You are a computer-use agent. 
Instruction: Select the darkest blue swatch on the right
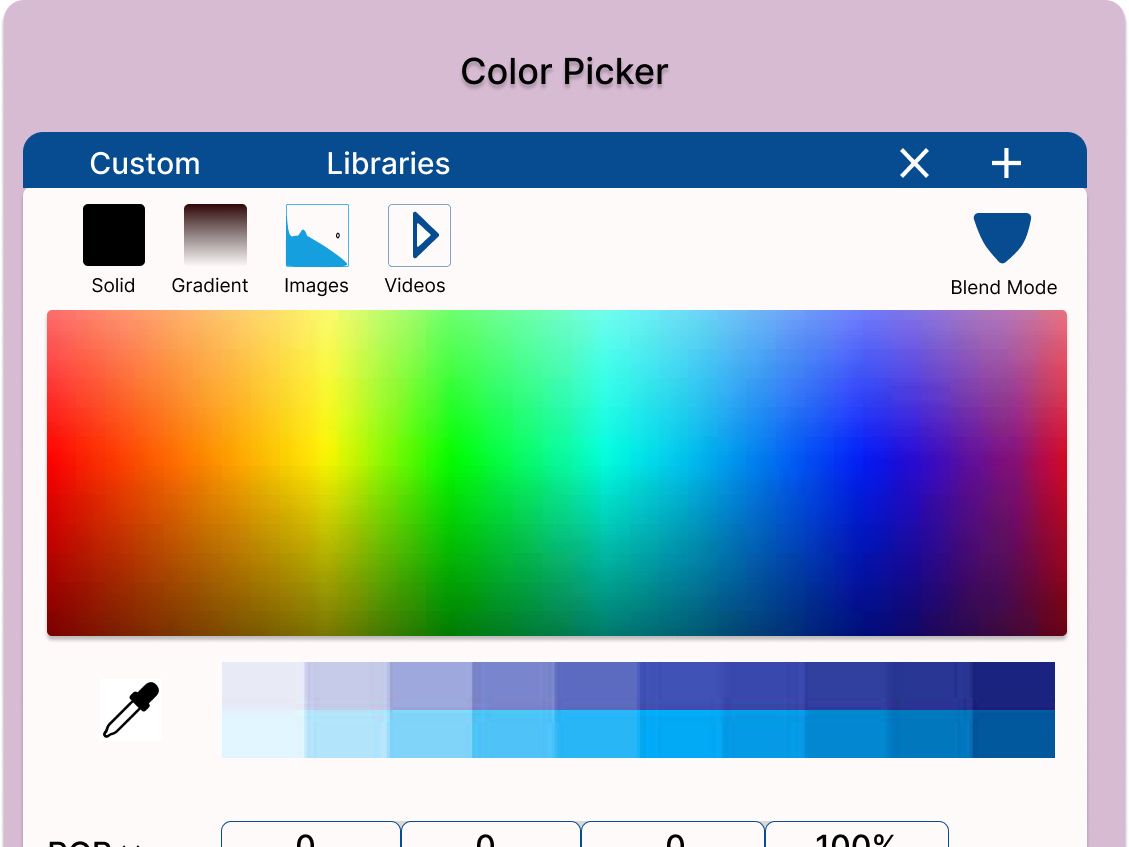(x=1020, y=685)
